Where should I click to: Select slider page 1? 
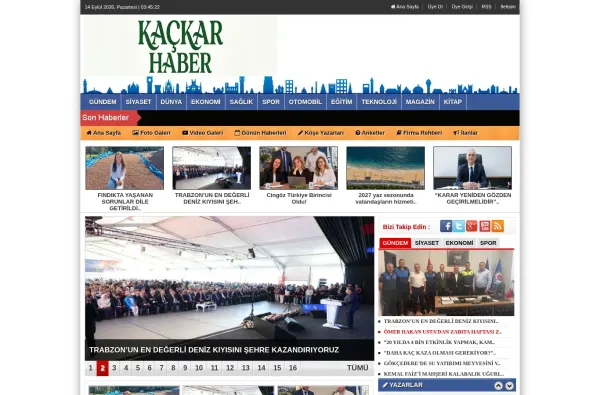coord(91,368)
